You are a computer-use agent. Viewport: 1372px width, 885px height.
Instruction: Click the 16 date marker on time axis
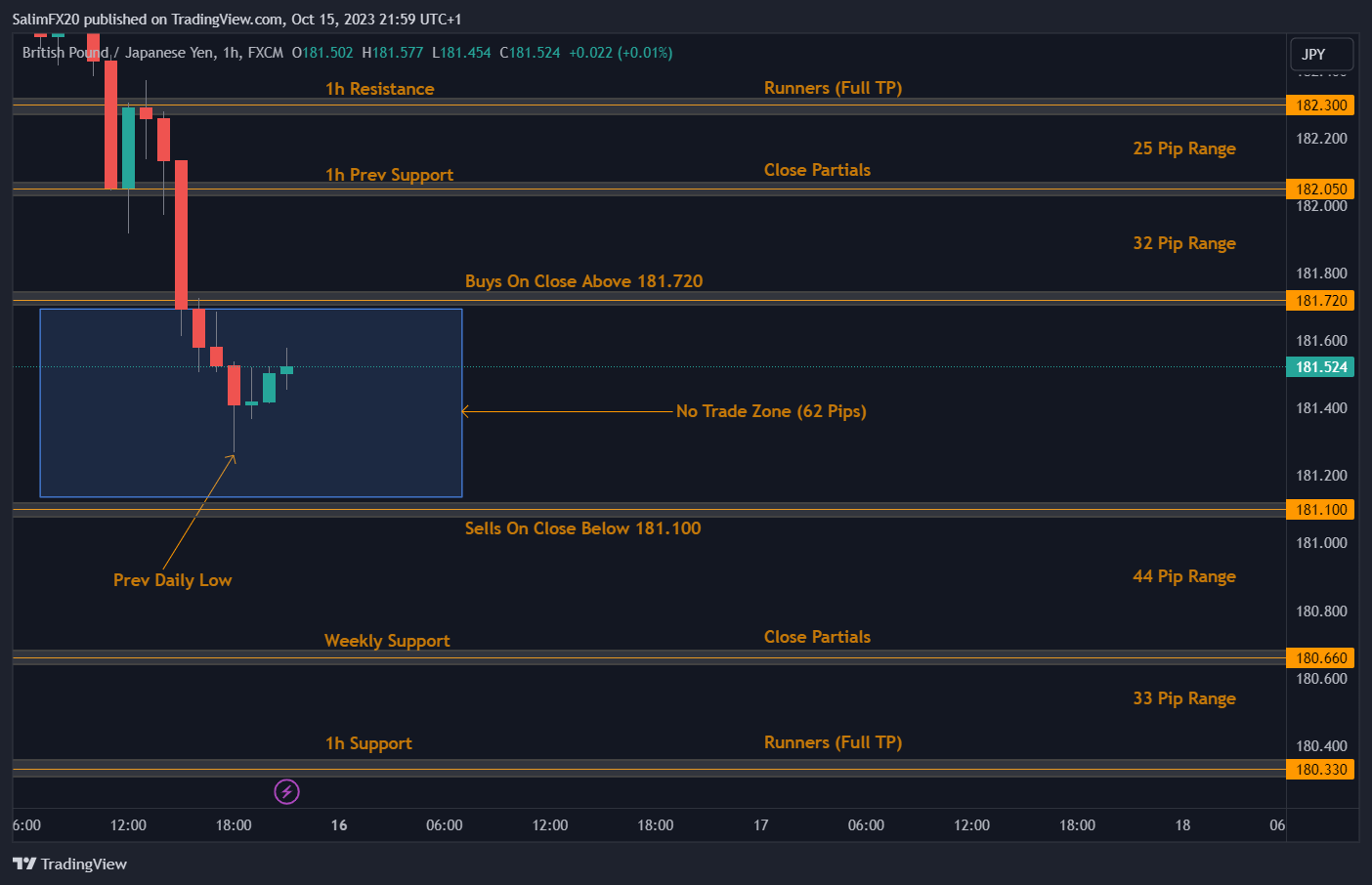click(x=339, y=825)
